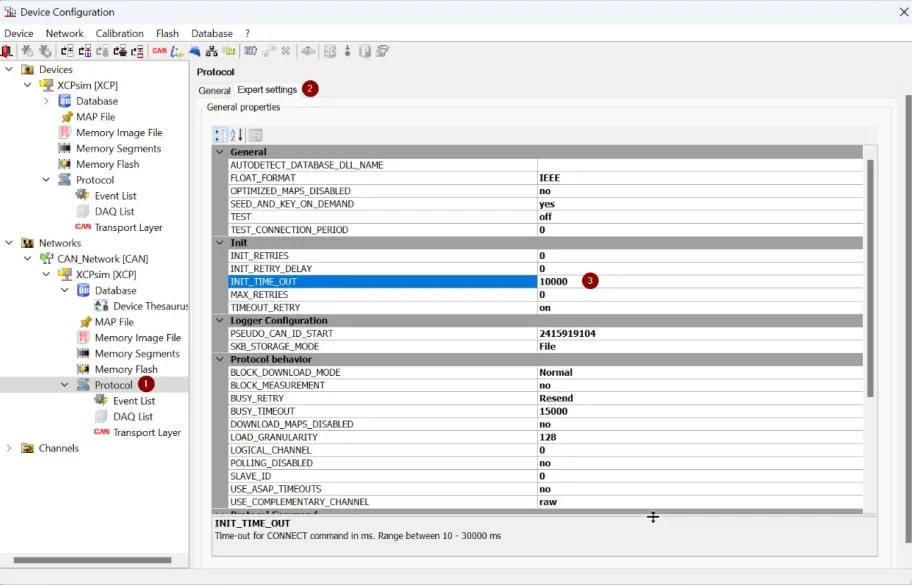Click the Device Thesaurus icon in tree
Screen dimensions: 912x585
(x=101, y=306)
